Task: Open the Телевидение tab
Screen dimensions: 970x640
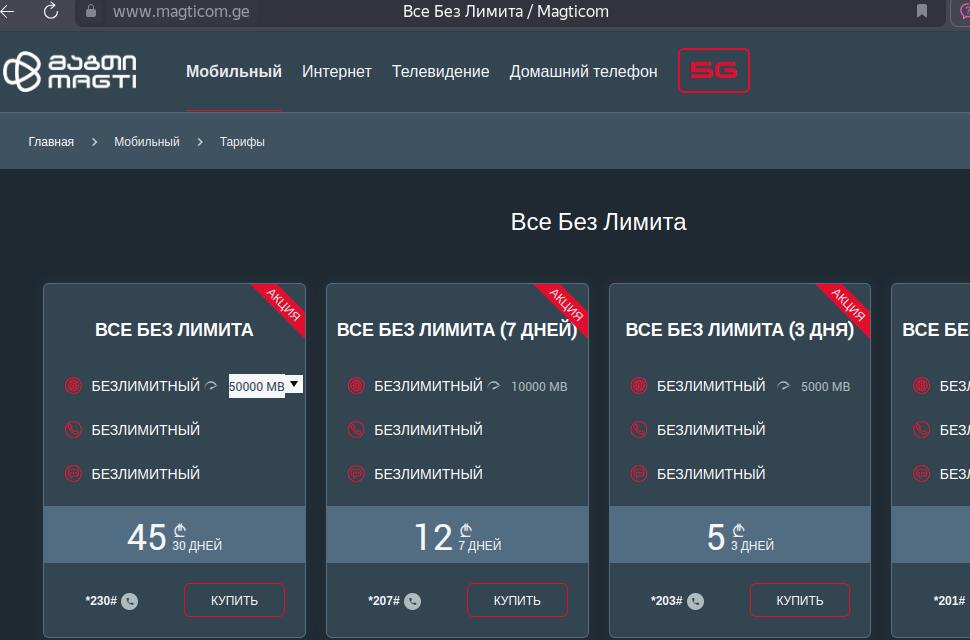Action: [440, 72]
